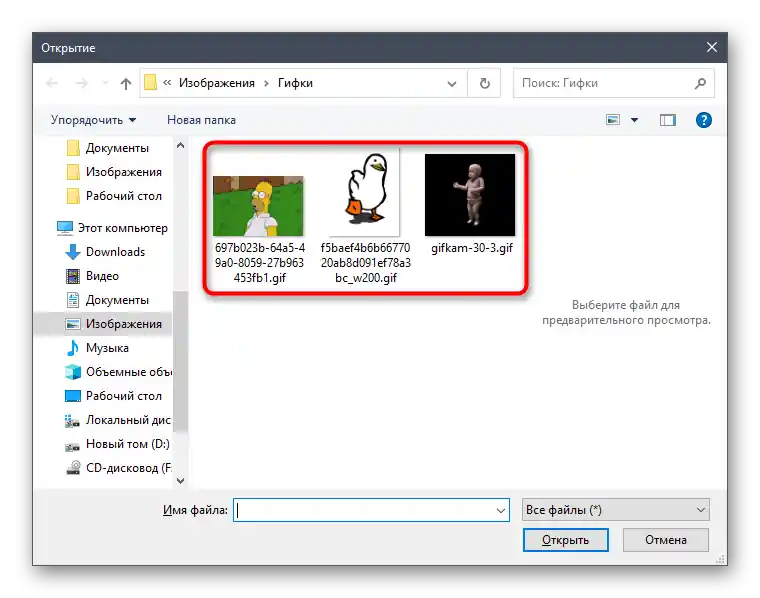The image size is (760, 598).
Task: Click the Объемные объекты cube icon
Action: point(73,372)
